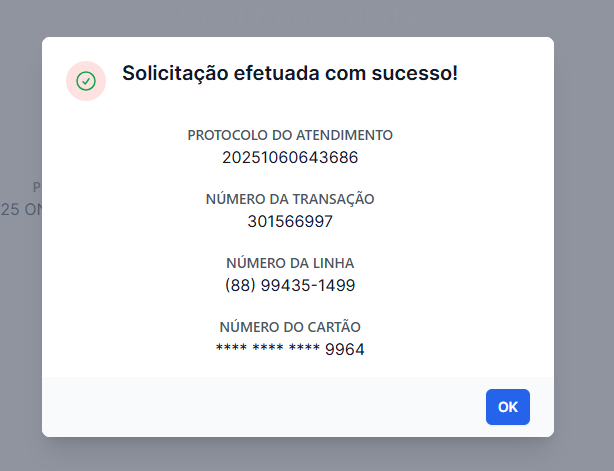
Task: Click the 'NÚMERO DA LINHA' label
Action: tap(290, 263)
